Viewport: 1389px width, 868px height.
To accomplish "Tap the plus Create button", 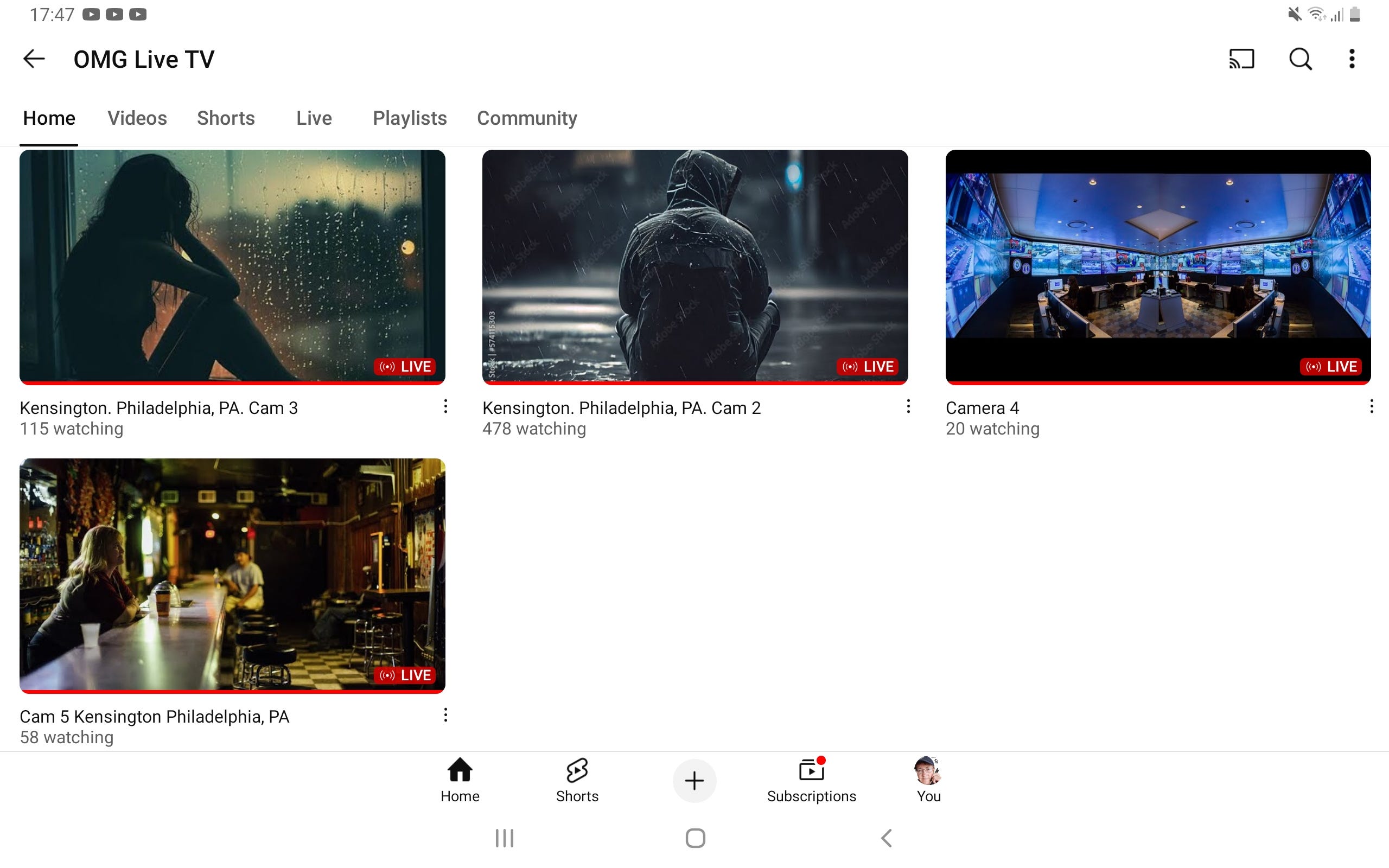I will (694, 781).
